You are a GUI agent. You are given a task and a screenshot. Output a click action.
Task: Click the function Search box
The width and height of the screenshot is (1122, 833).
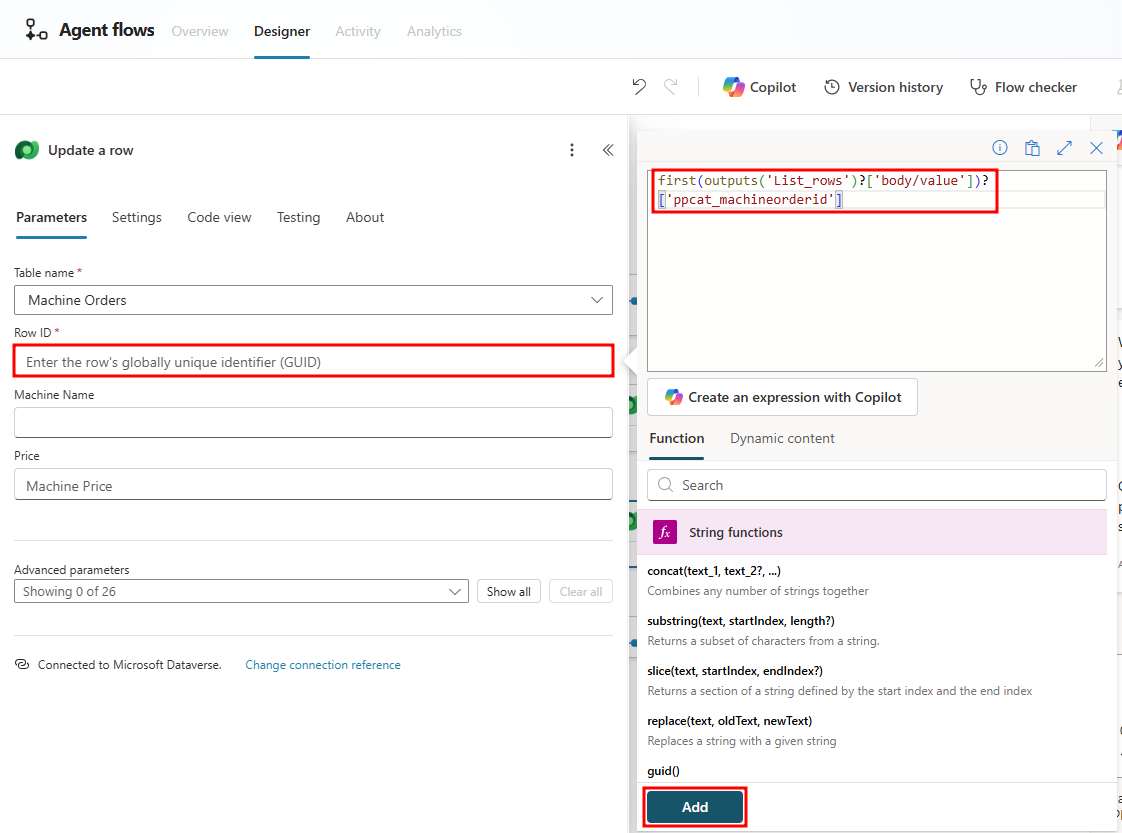pyautogui.click(x=877, y=484)
